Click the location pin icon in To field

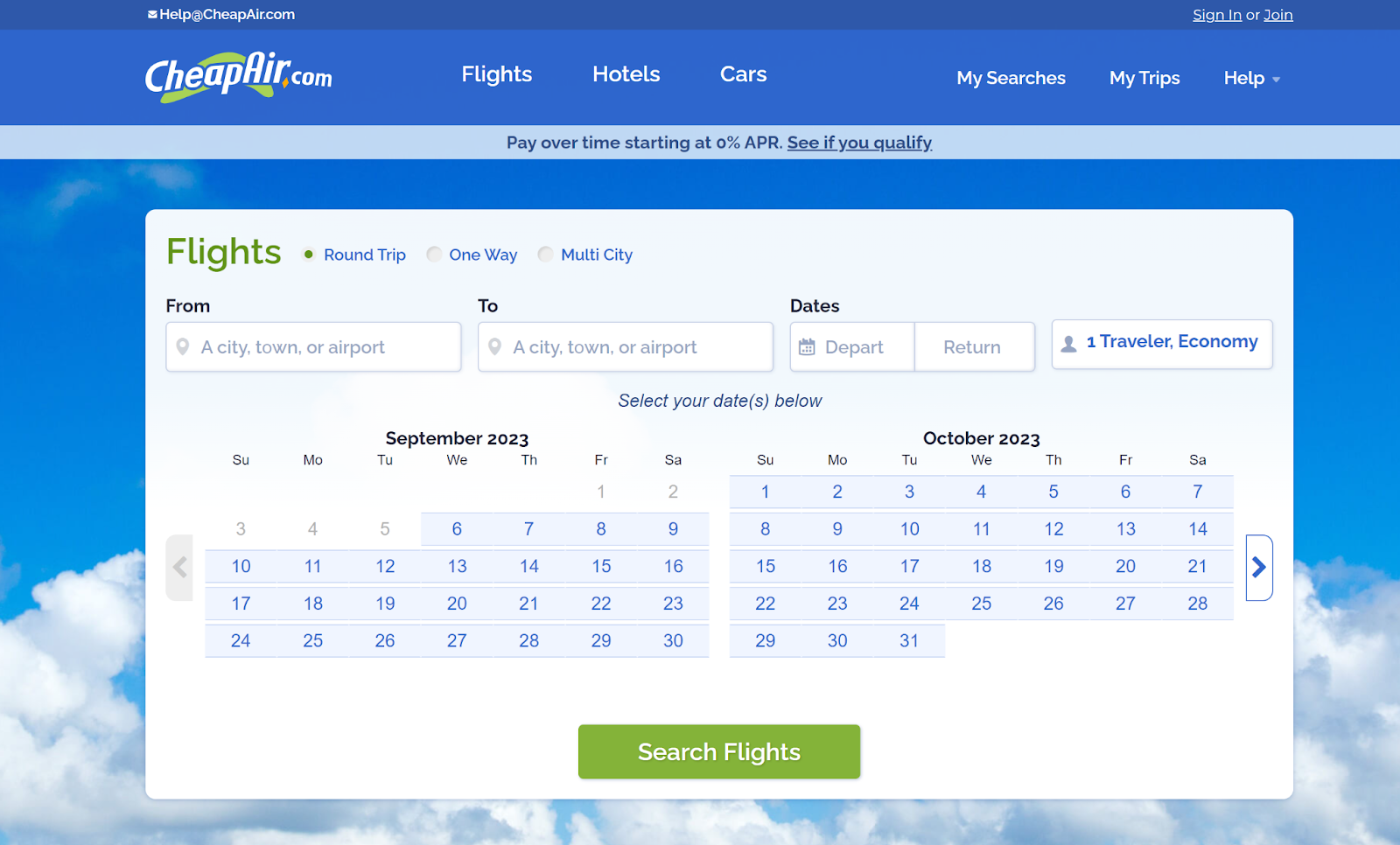coord(495,346)
